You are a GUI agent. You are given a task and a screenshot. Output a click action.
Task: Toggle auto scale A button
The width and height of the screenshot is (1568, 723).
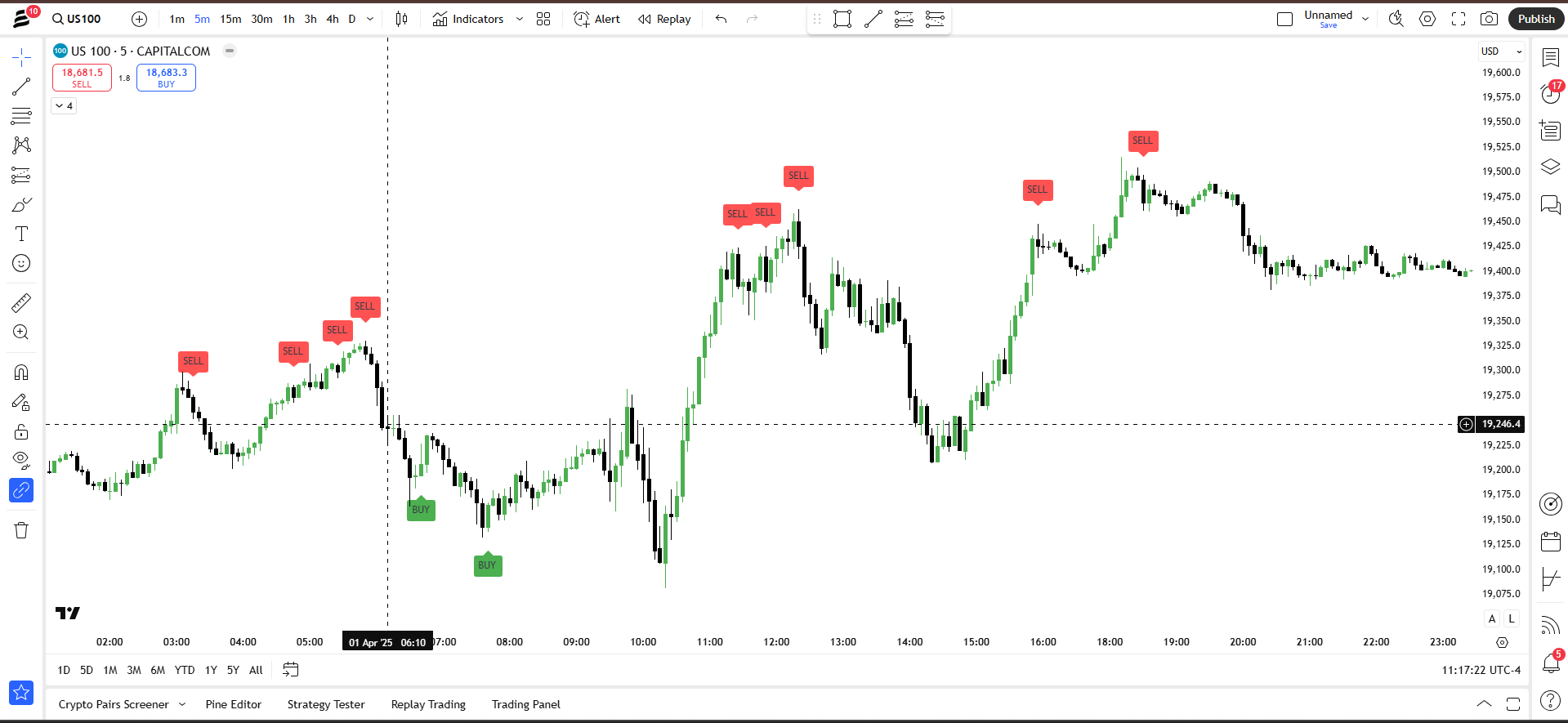1492,618
